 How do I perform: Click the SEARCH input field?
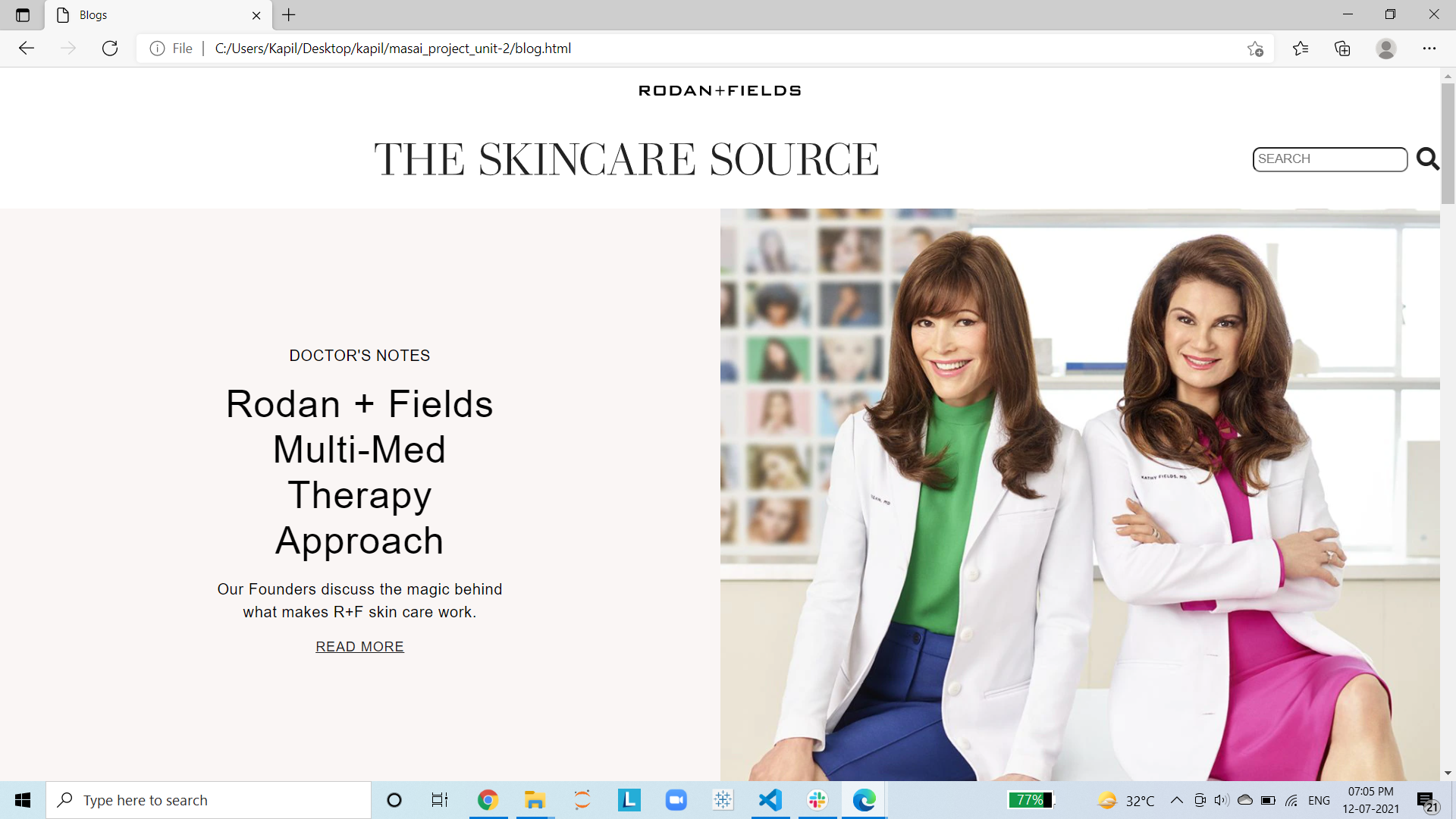pyautogui.click(x=1329, y=159)
